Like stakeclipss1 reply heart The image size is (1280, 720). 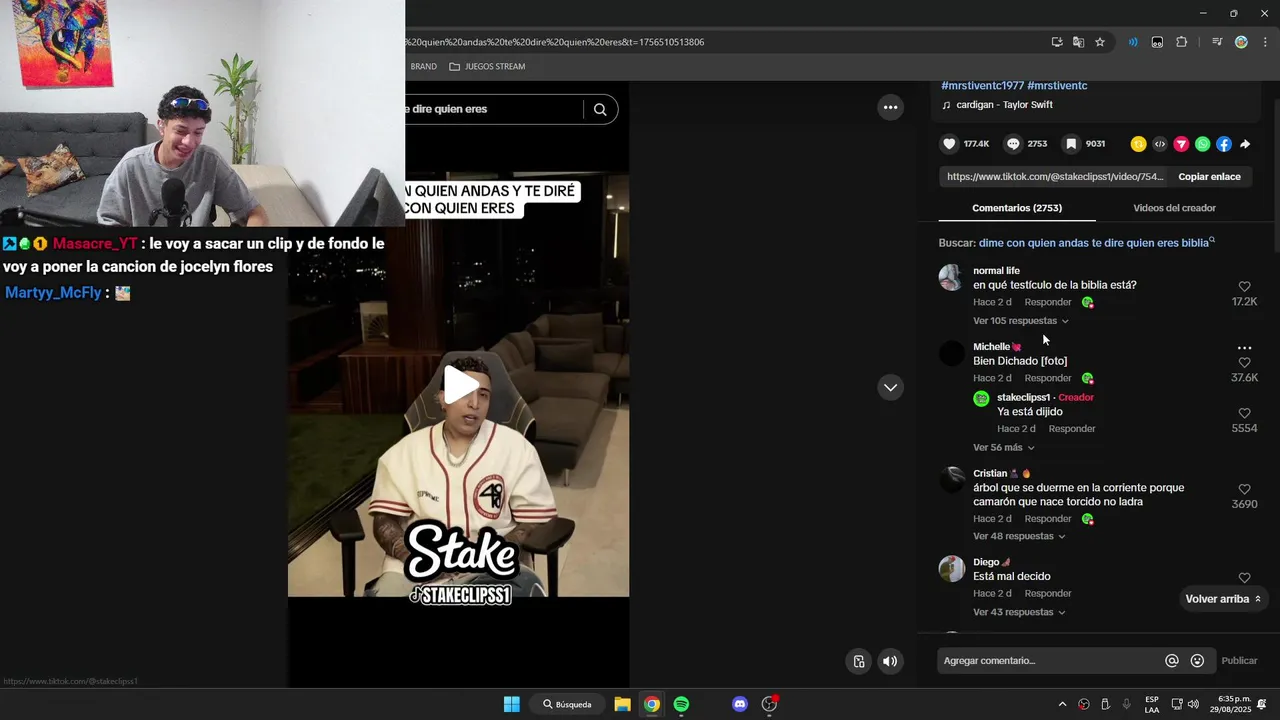click(x=1244, y=413)
